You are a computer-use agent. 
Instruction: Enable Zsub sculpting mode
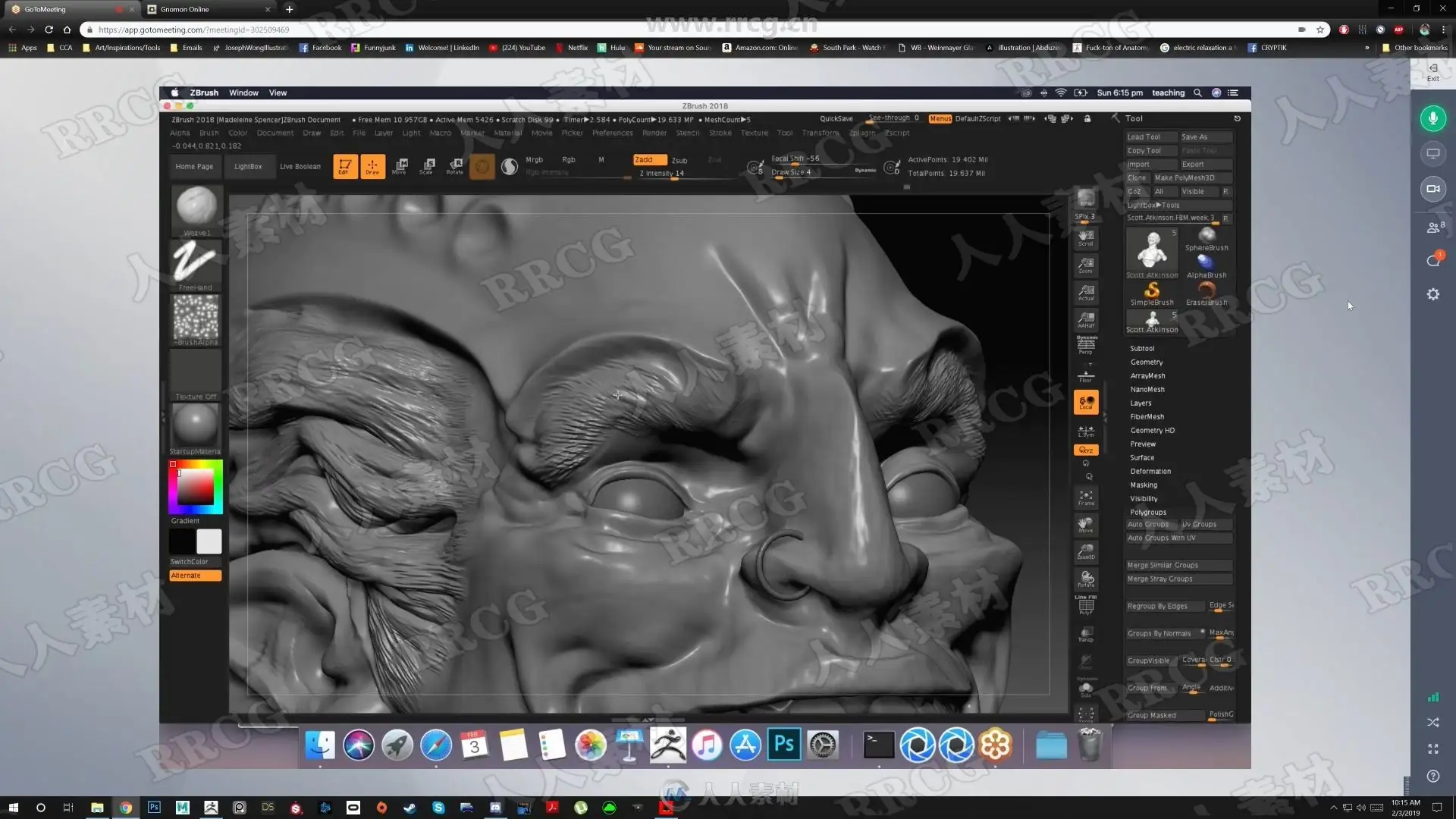click(x=679, y=160)
